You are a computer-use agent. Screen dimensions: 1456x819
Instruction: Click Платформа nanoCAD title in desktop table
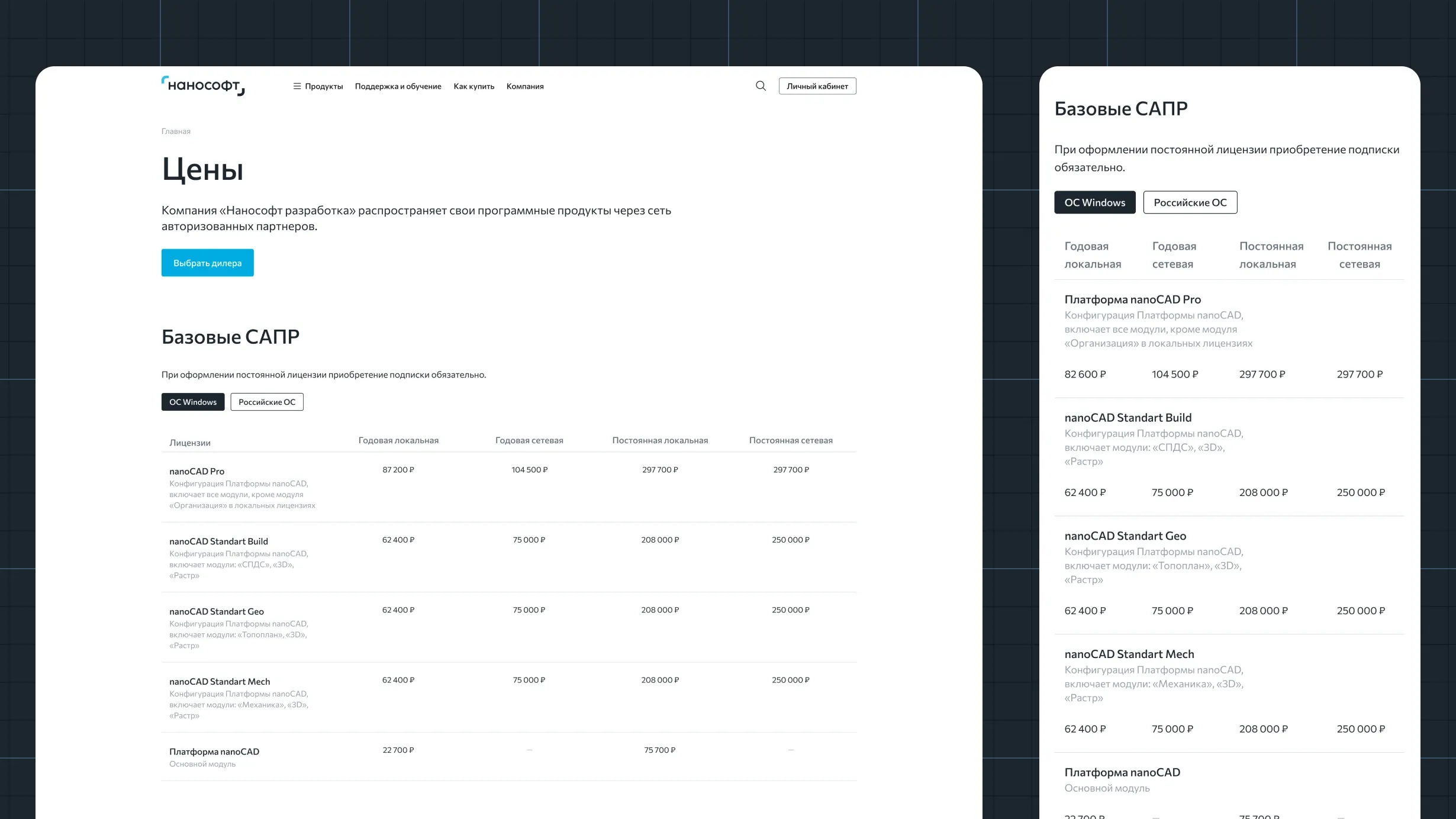[x=214, y=752]
